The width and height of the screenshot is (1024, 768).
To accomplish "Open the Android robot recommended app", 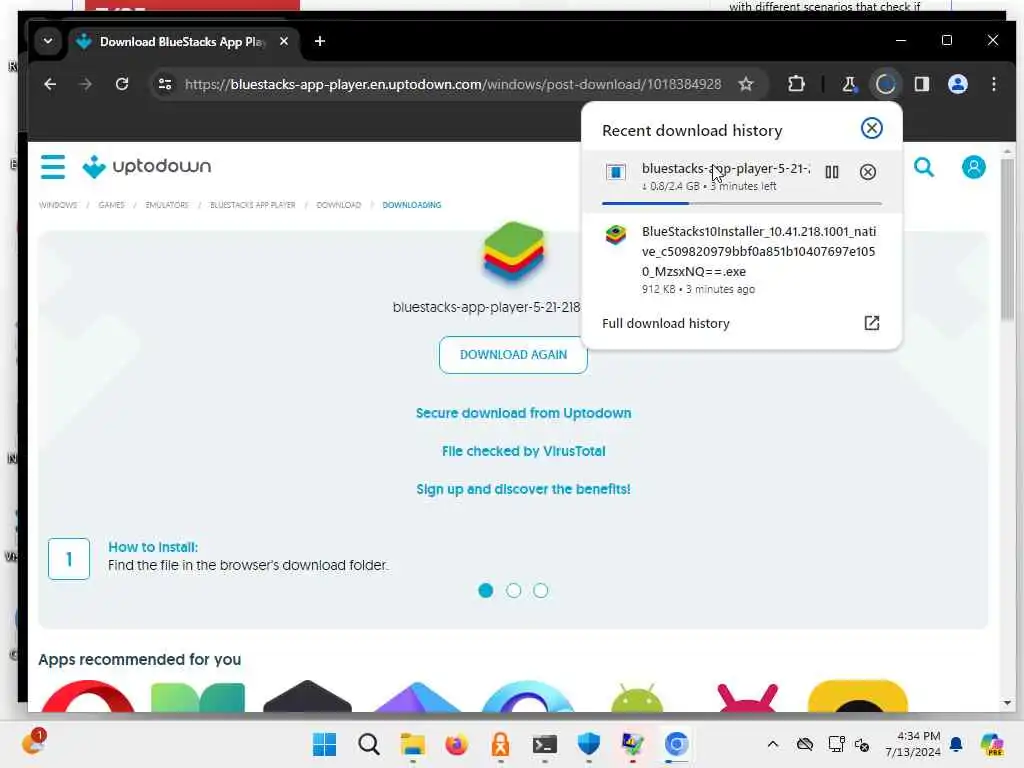I will (x=637, y=697).
